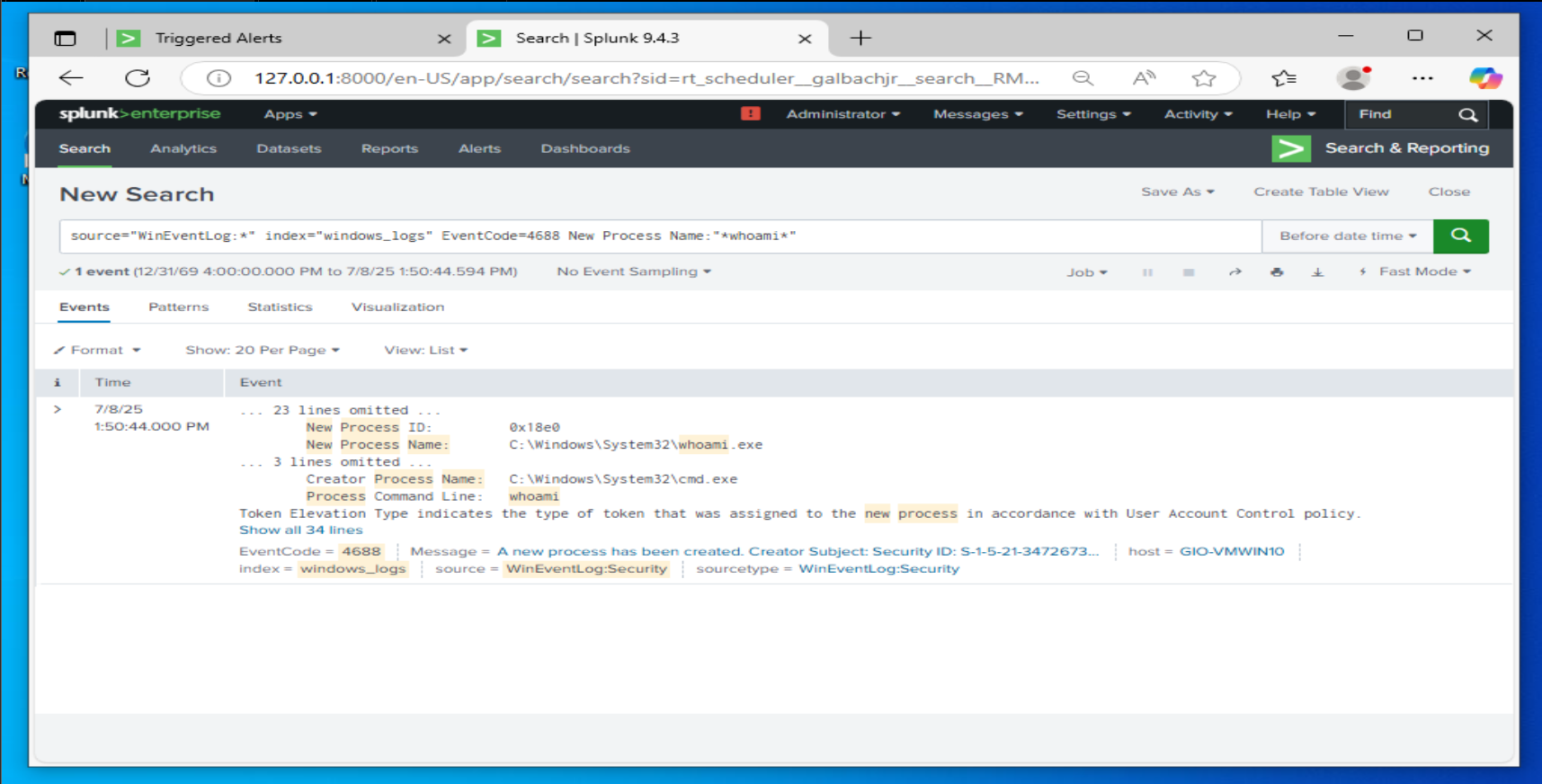
Task: Open the Fast Mode dropdown
Action: (x=1416, y=272)
